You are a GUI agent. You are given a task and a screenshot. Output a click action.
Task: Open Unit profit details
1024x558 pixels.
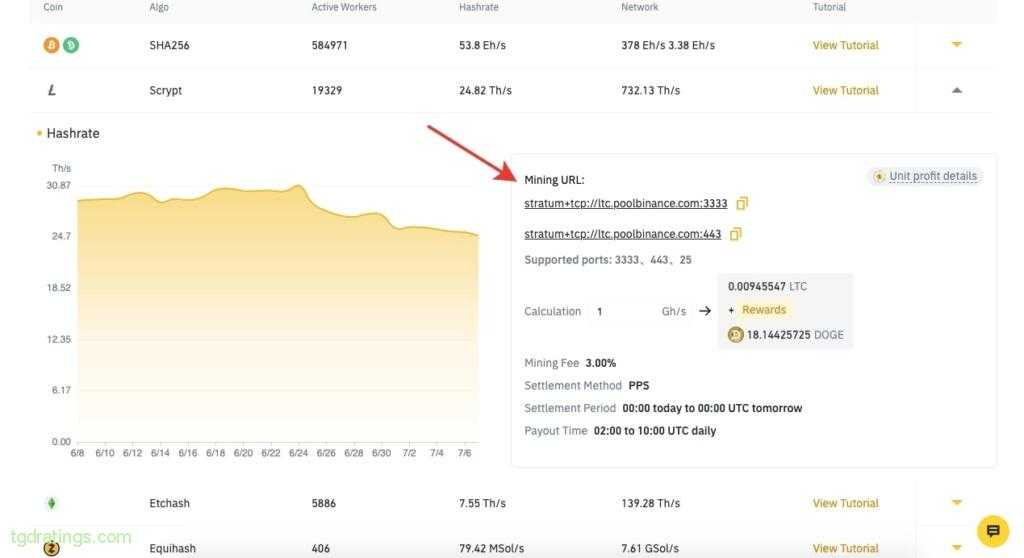click(x=932, y=176)
